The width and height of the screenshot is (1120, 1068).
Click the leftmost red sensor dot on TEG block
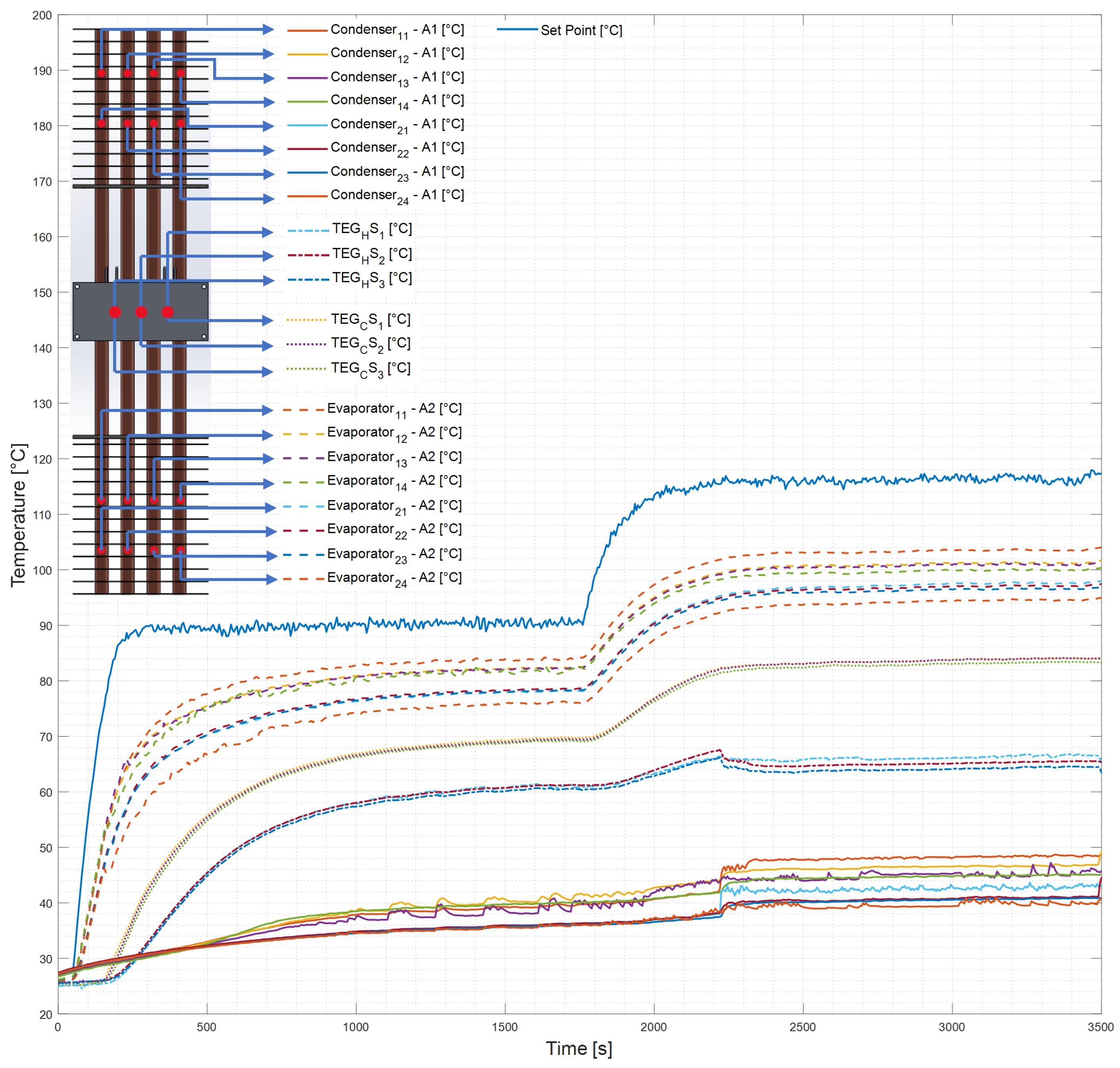pyautogui.click(x=115, y=312)
